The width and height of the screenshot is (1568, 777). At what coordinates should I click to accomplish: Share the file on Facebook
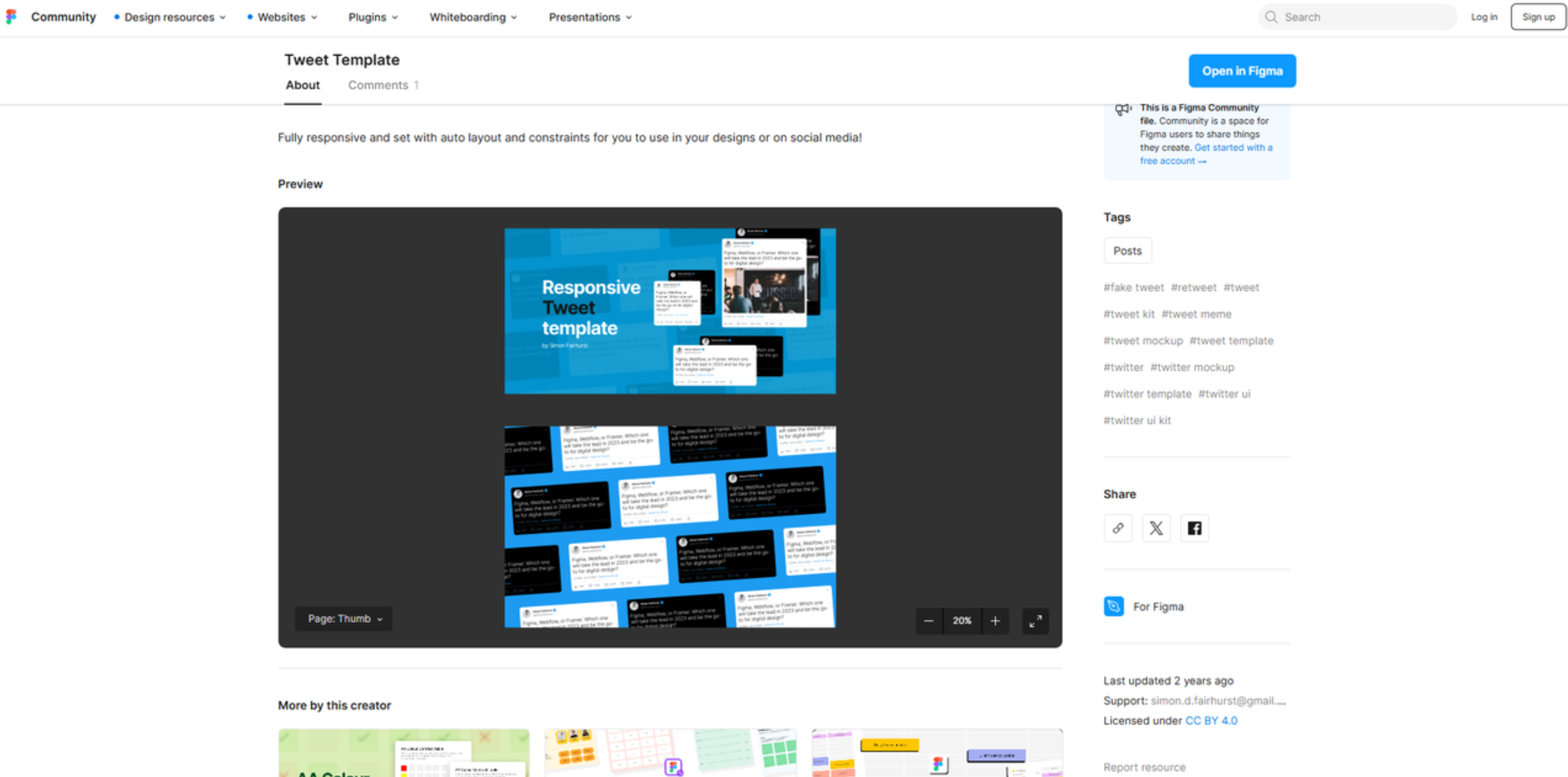[x=1194, y=528]
